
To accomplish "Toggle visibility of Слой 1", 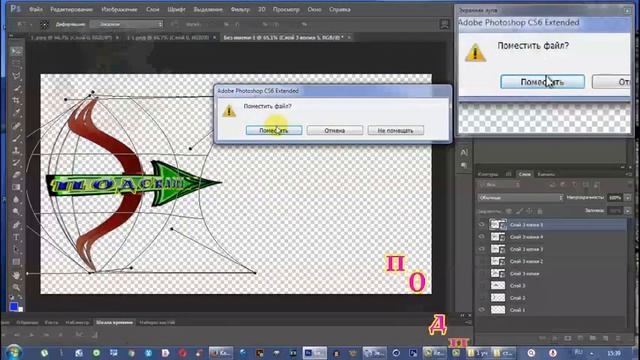I will pyautogui.click(x=482, y=310).
